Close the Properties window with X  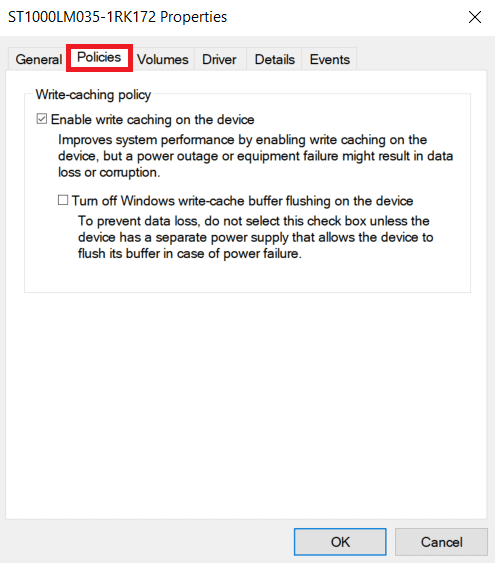[x=475, y=17]
